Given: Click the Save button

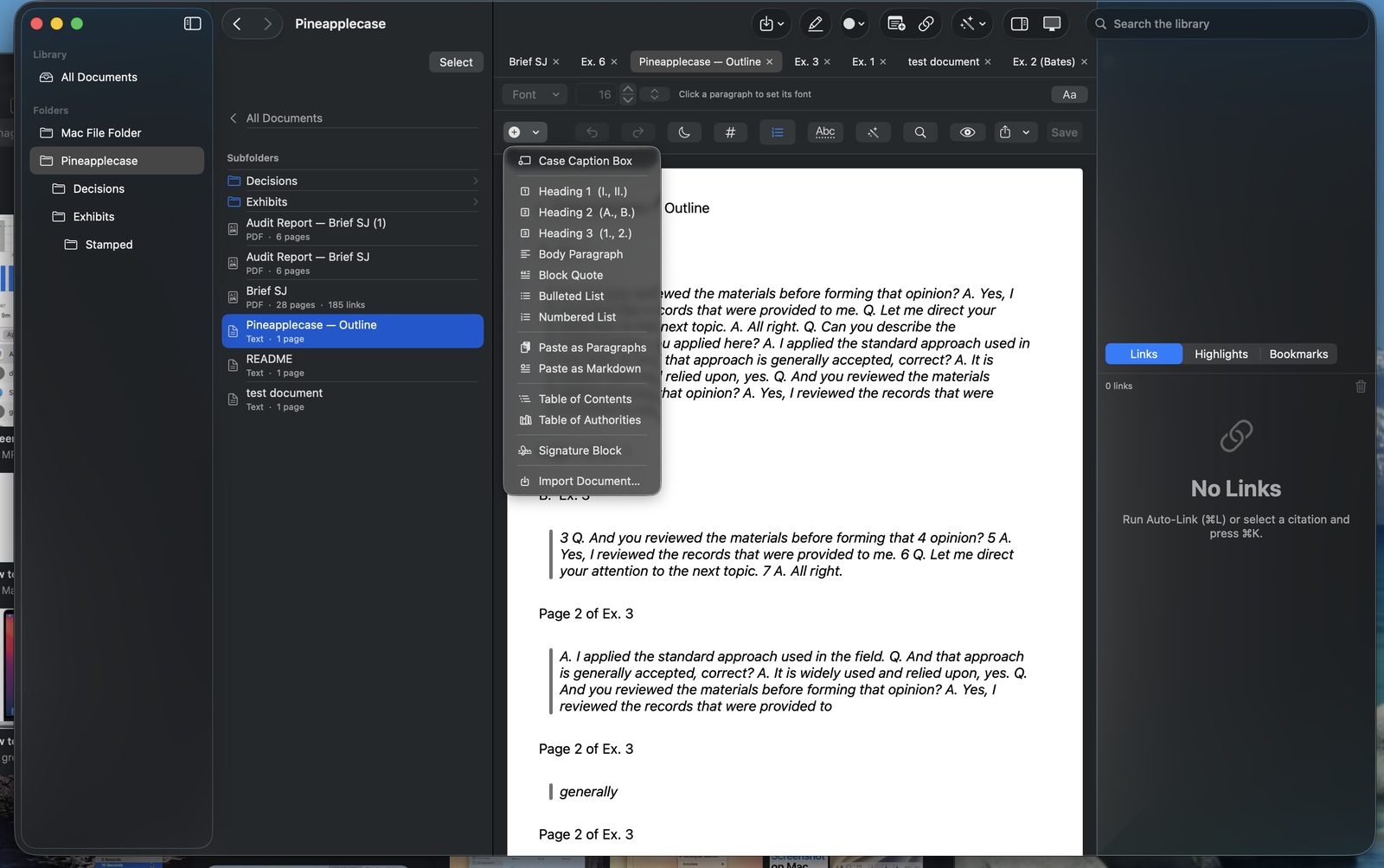Looking at the screenshot, I should [1064, 132].
